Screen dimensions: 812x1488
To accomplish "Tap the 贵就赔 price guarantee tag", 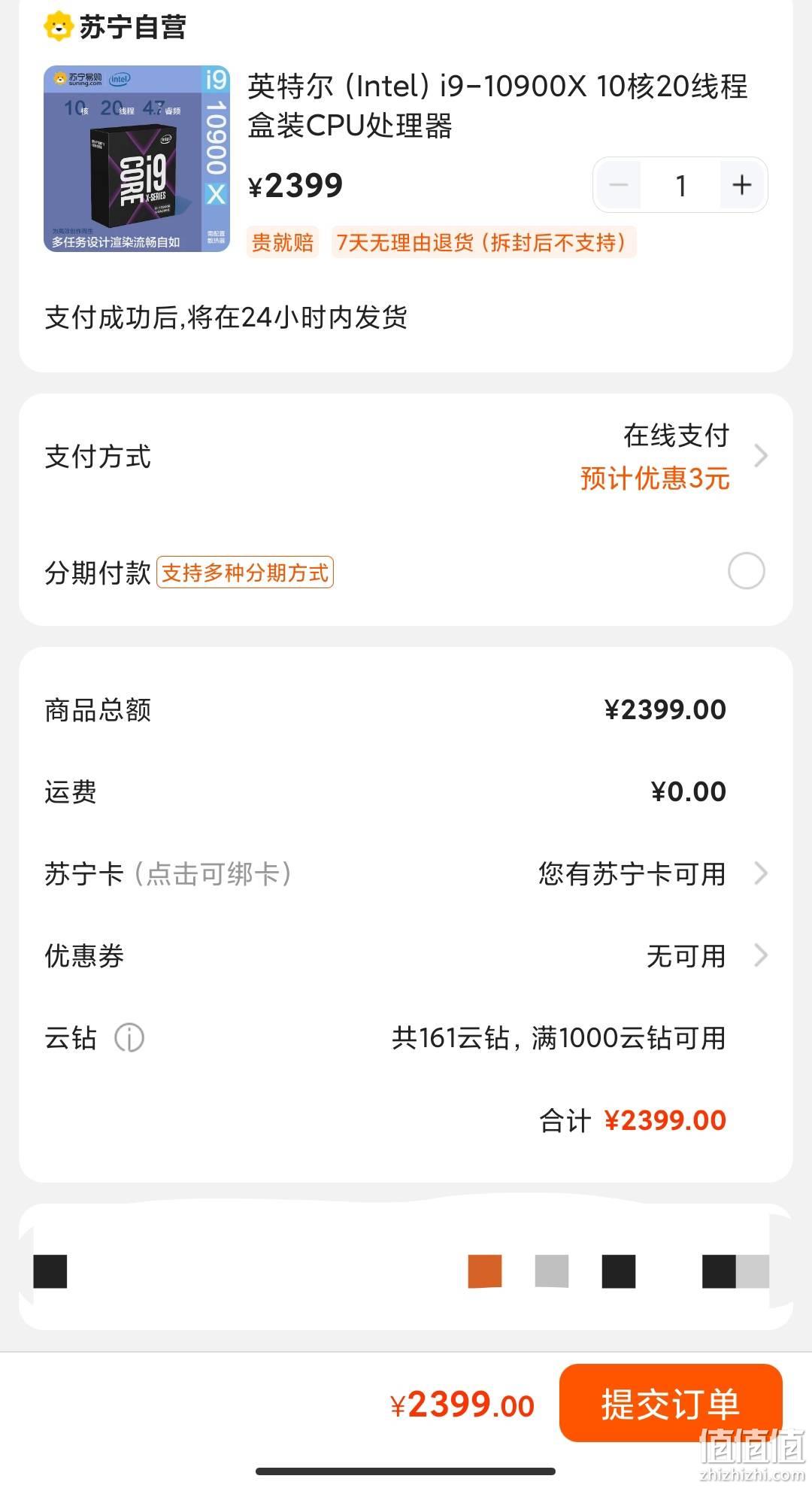I will tap(283, 242).
